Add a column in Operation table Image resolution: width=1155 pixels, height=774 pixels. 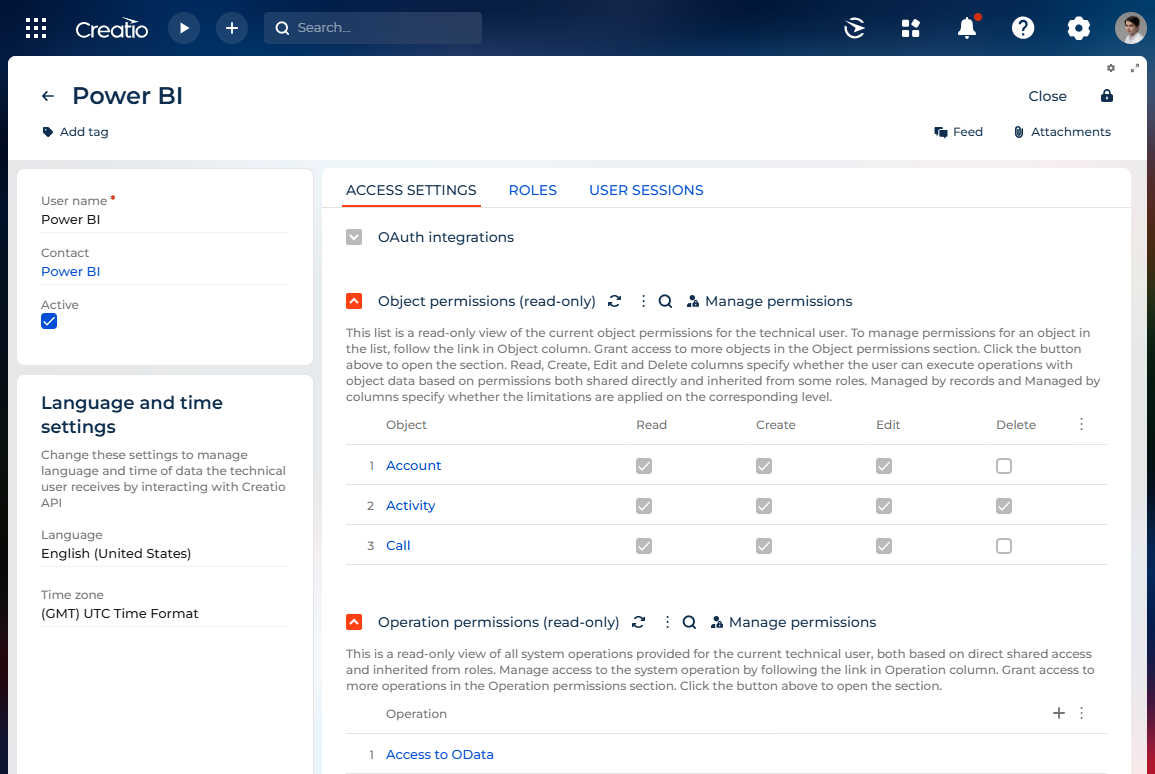(1059, 713)
